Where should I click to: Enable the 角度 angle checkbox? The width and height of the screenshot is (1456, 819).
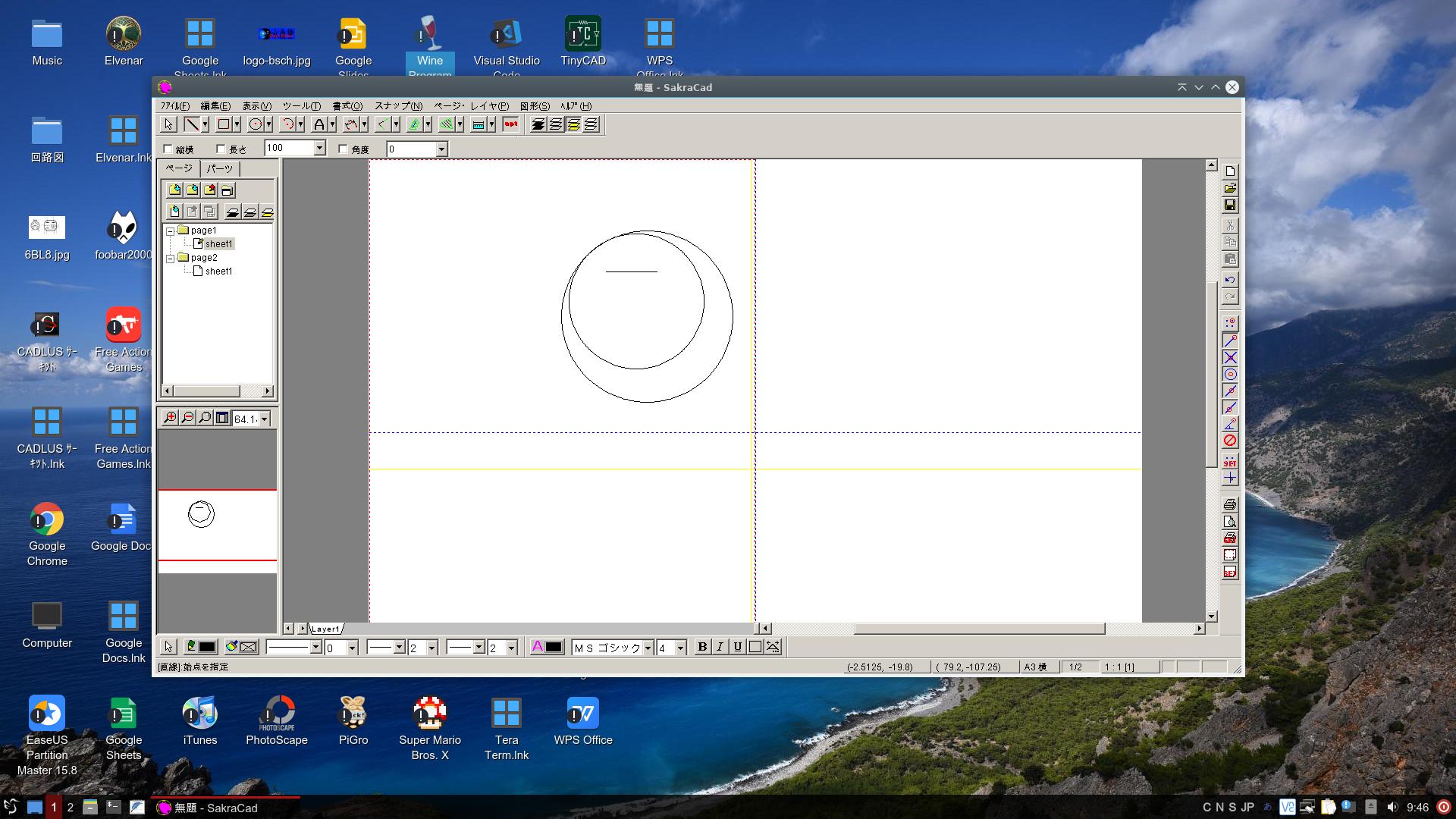[343, 149]
